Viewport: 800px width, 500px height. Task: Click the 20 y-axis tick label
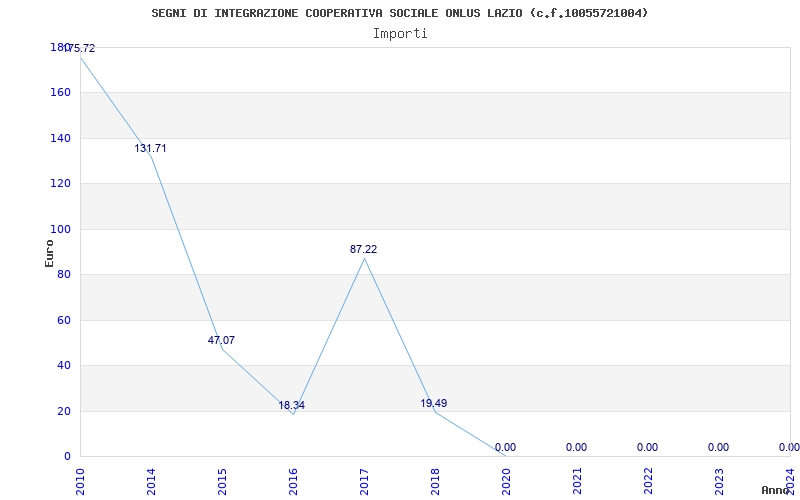point(64,411)
